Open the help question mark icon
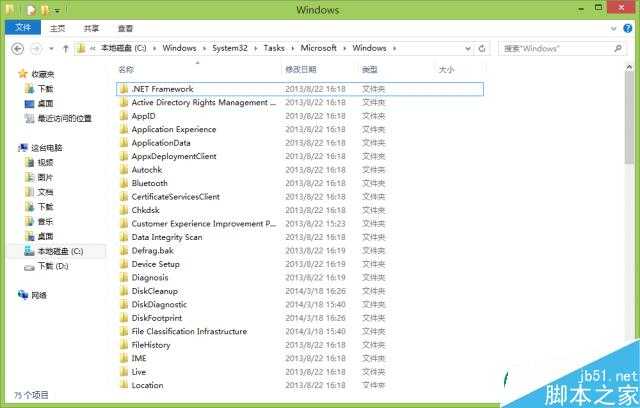 coord(628,28)
